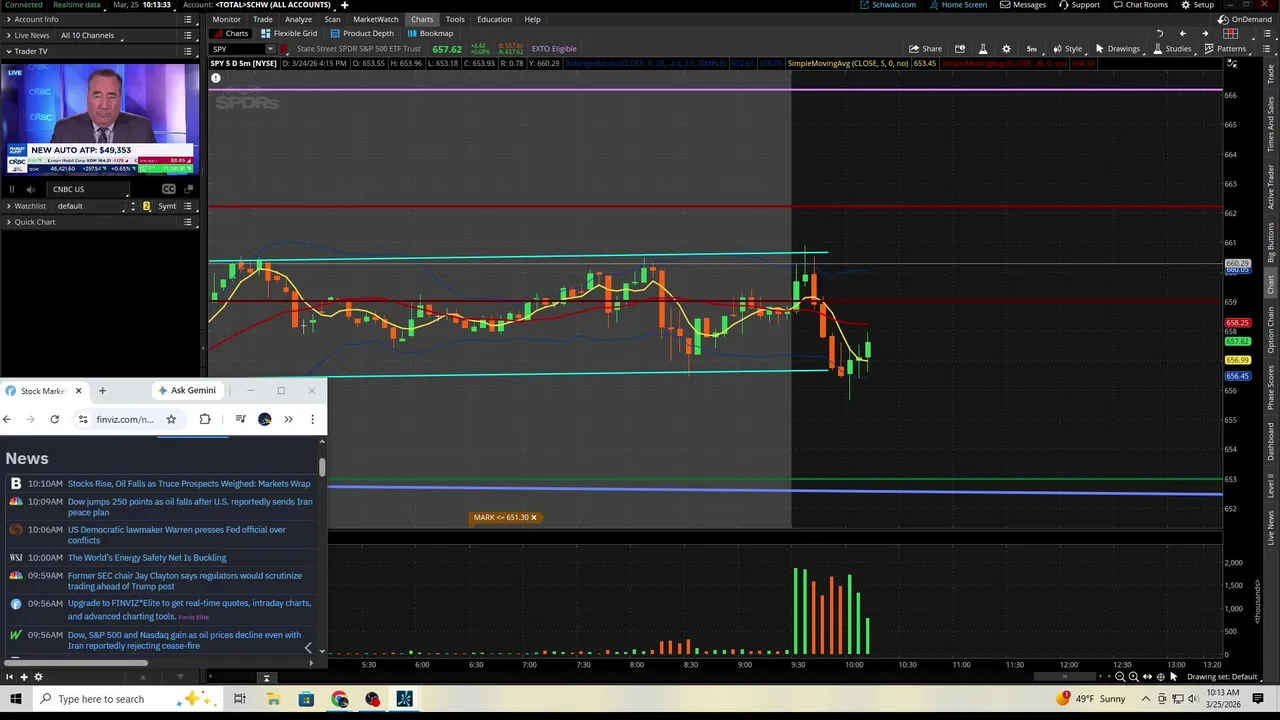The image size is (1280, 720).
Task: Click the chart alert/calendar icon next to Share
Action: coord(960,49)
